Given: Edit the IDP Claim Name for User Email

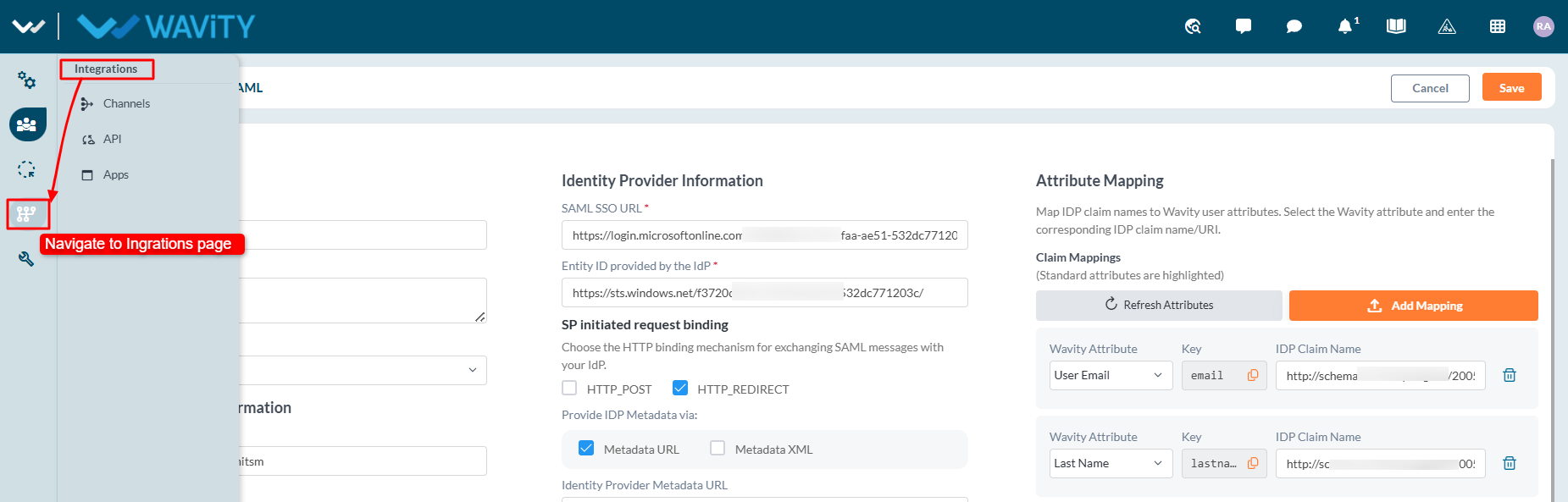Looking at the screenshot, I should (x=1381, y=376).
